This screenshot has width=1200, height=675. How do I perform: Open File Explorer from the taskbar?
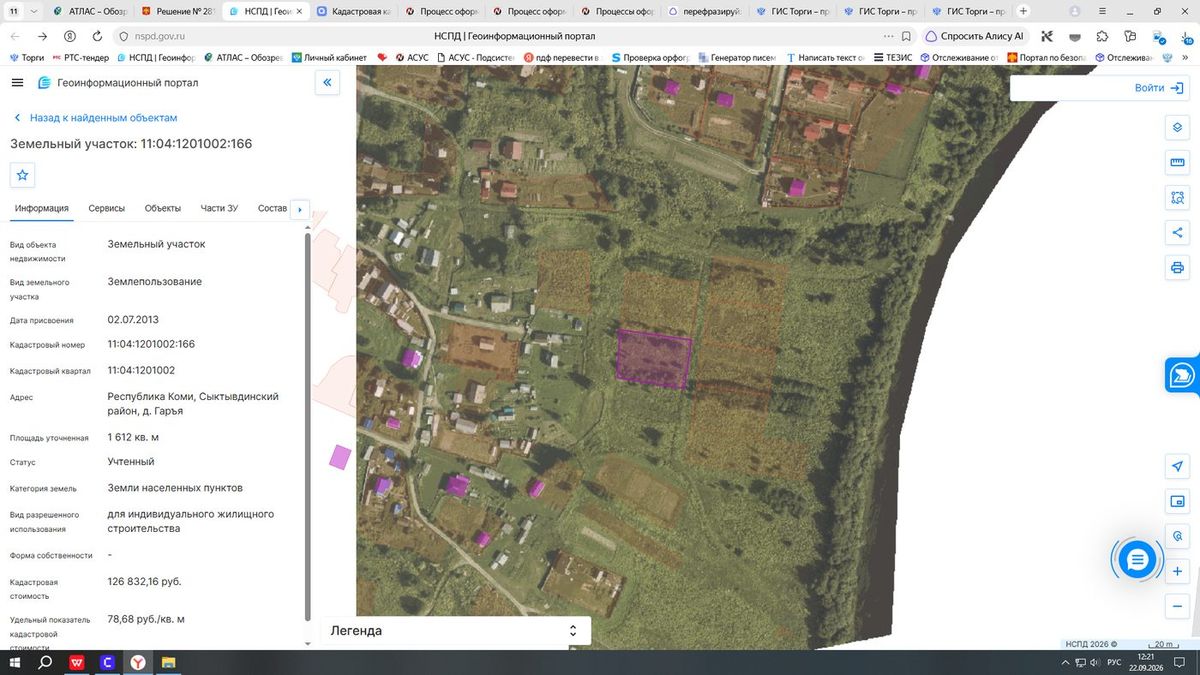tap(168, 663)
